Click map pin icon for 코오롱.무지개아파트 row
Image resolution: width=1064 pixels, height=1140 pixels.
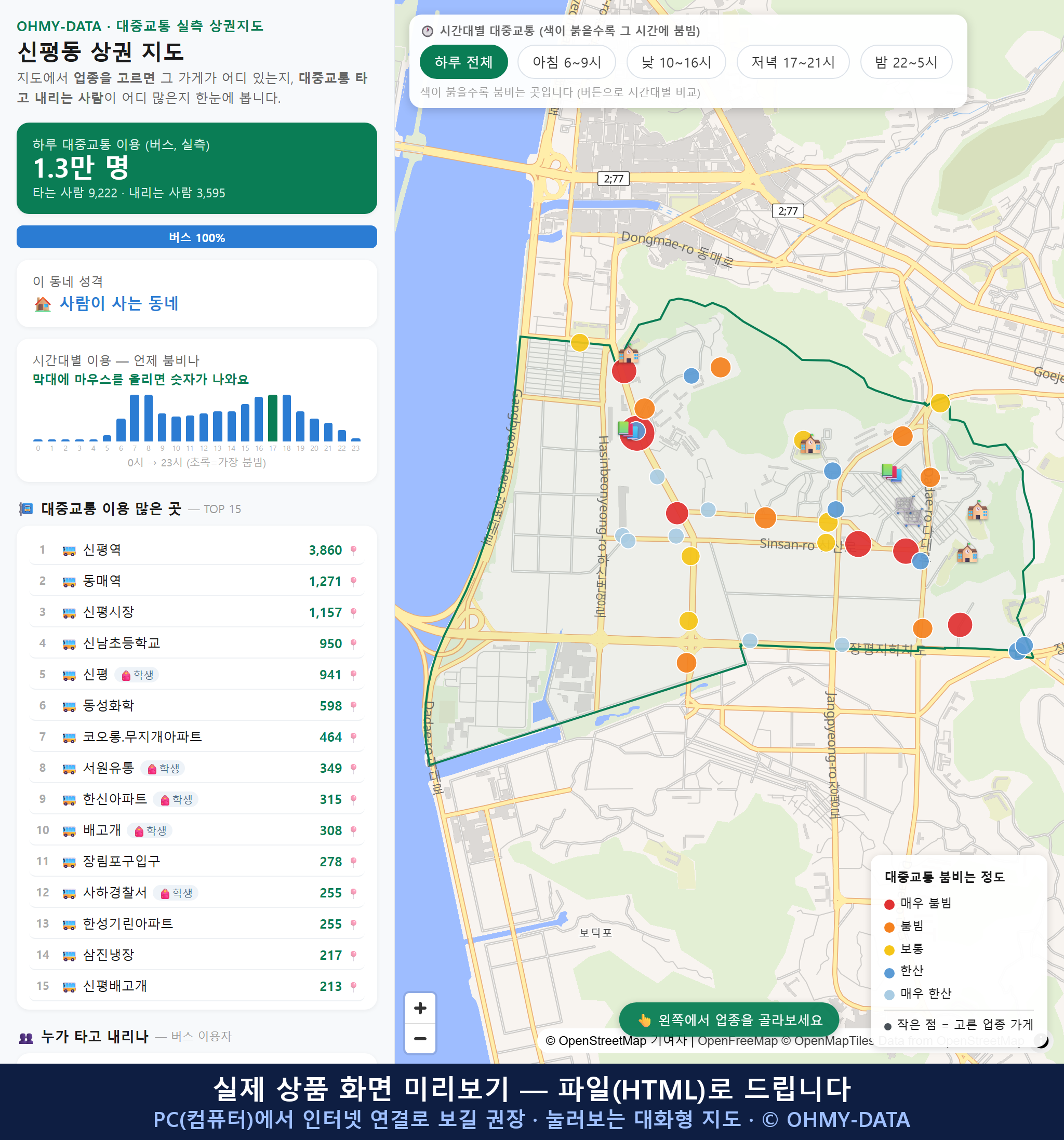353,737
